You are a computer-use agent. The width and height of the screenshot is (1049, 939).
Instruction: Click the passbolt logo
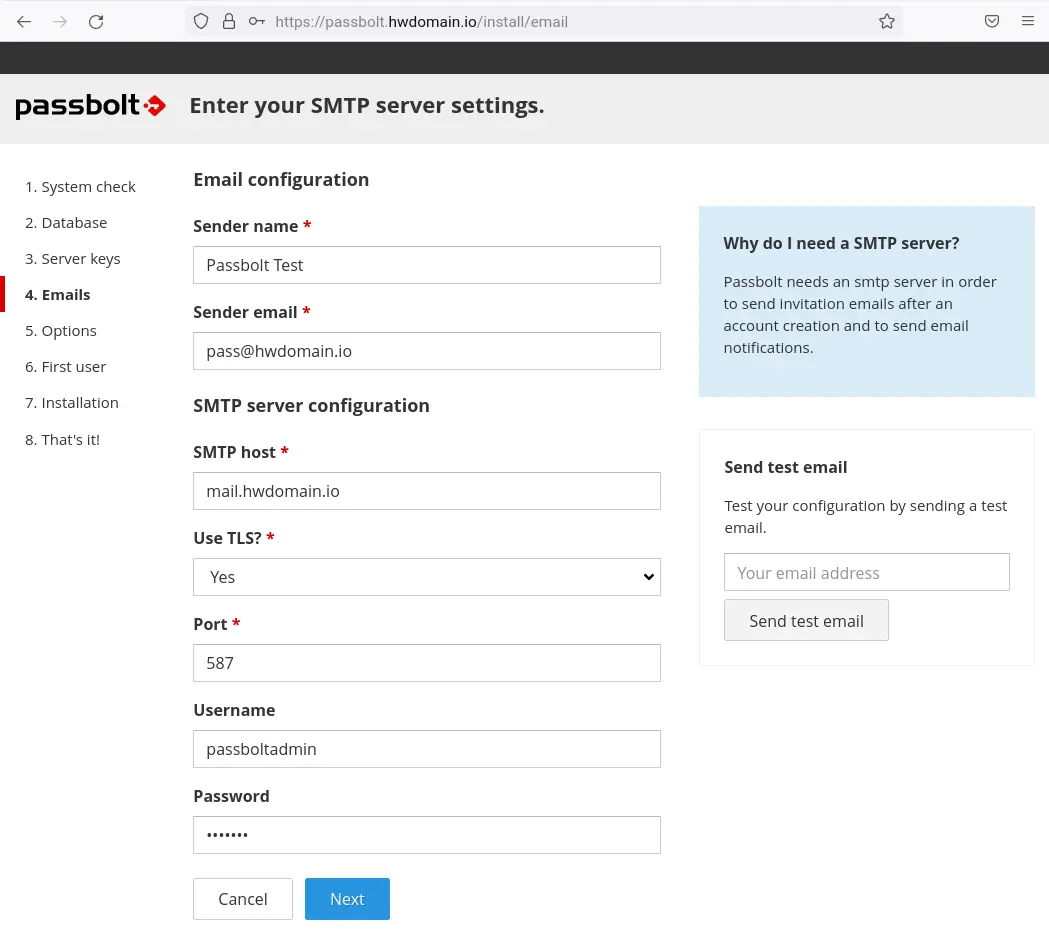pyautogui.click(x=90, y=106)
